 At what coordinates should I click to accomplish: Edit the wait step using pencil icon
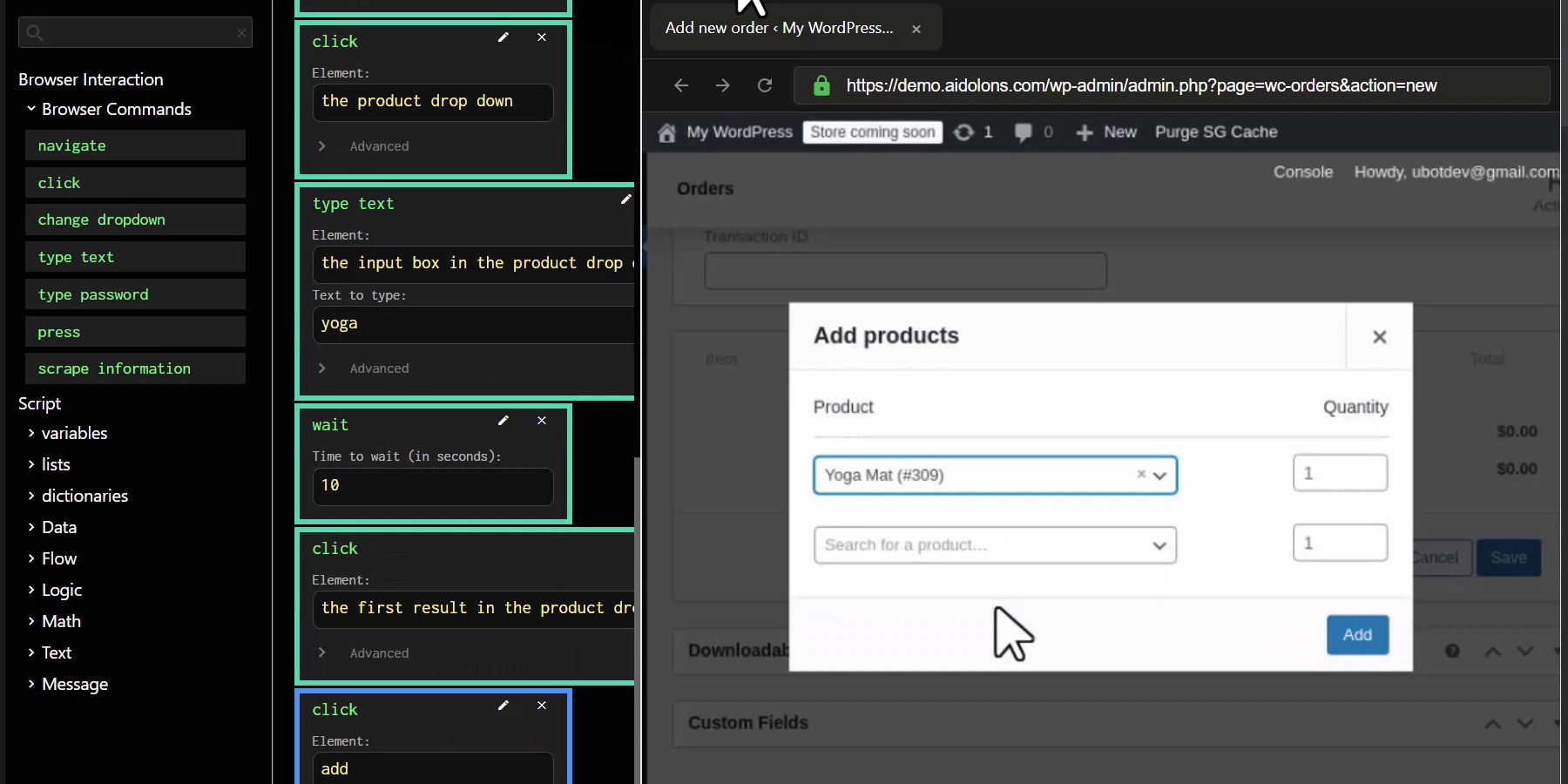click(x=503, y=421)
